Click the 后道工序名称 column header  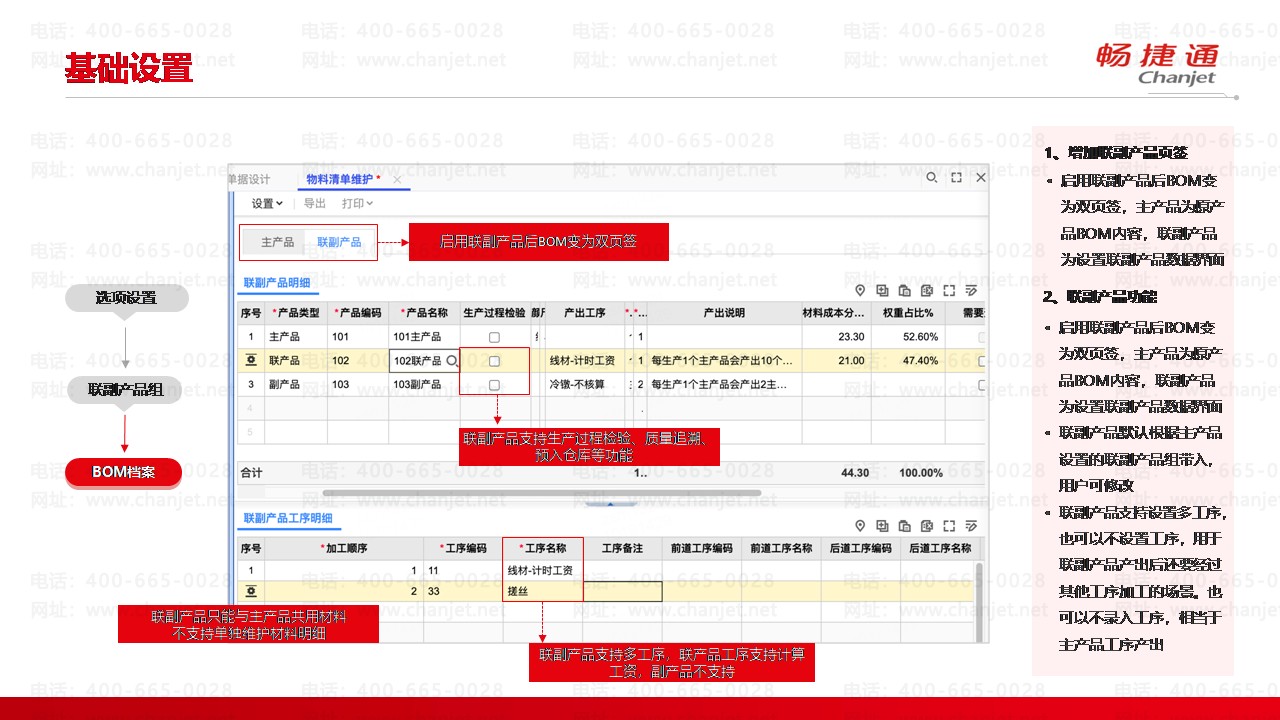pyautogui.click(x=939, y=548)
